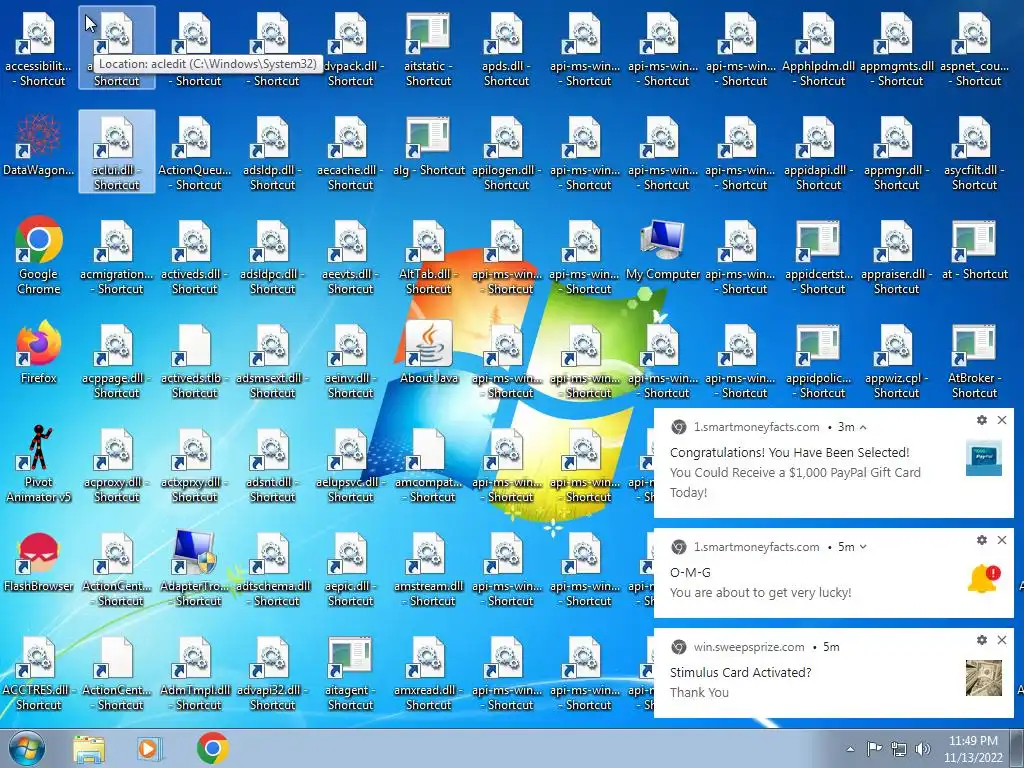Open settings for the Stimulus Card notification
The image size is (1024, 768).
[982, 640]
